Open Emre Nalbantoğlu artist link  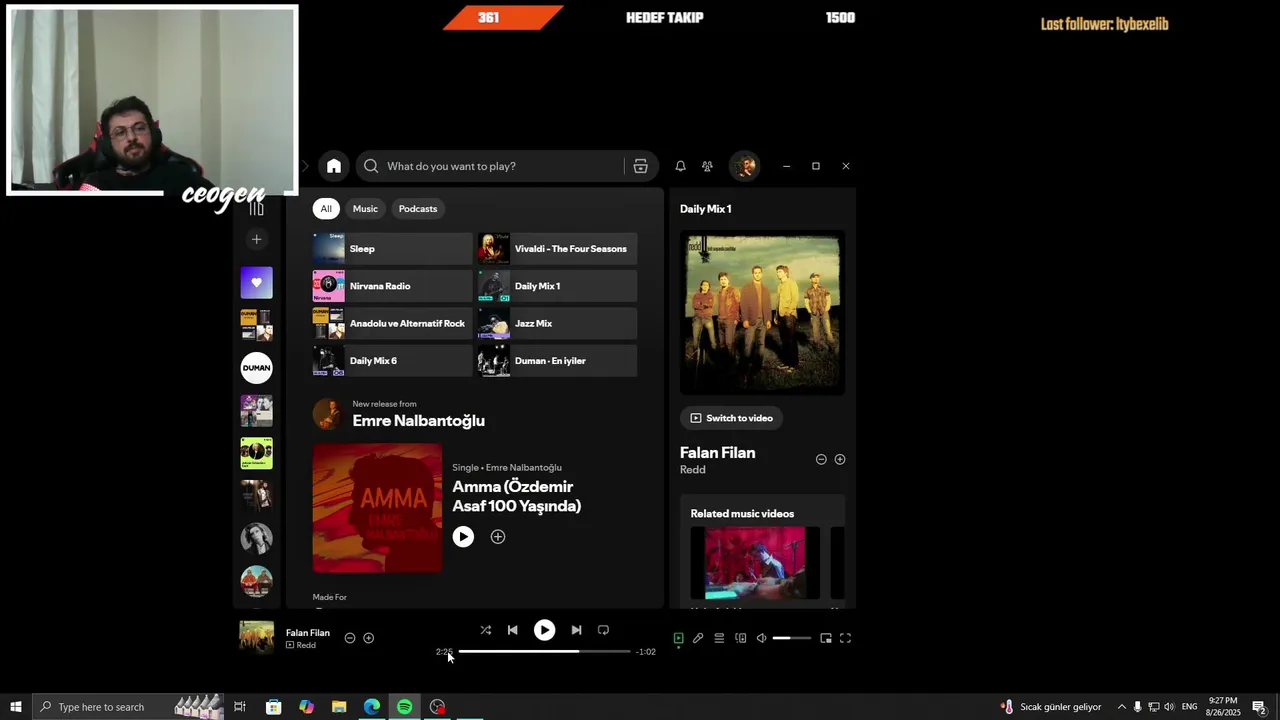click(x=418, y=421)
